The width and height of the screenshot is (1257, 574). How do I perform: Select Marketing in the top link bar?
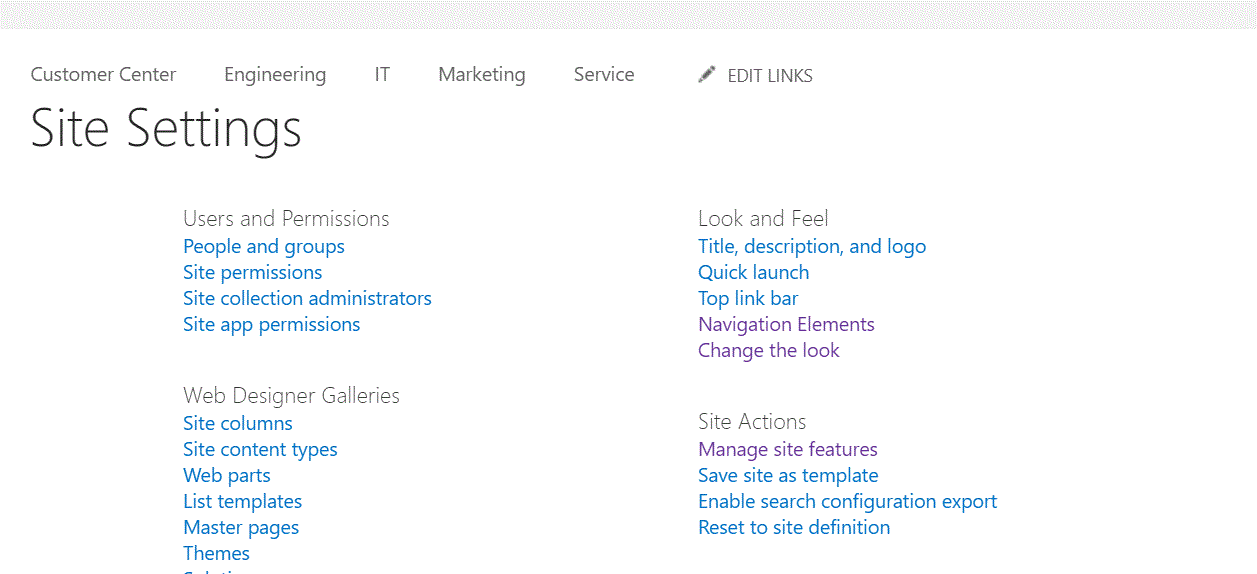click(x=482, y=75)
